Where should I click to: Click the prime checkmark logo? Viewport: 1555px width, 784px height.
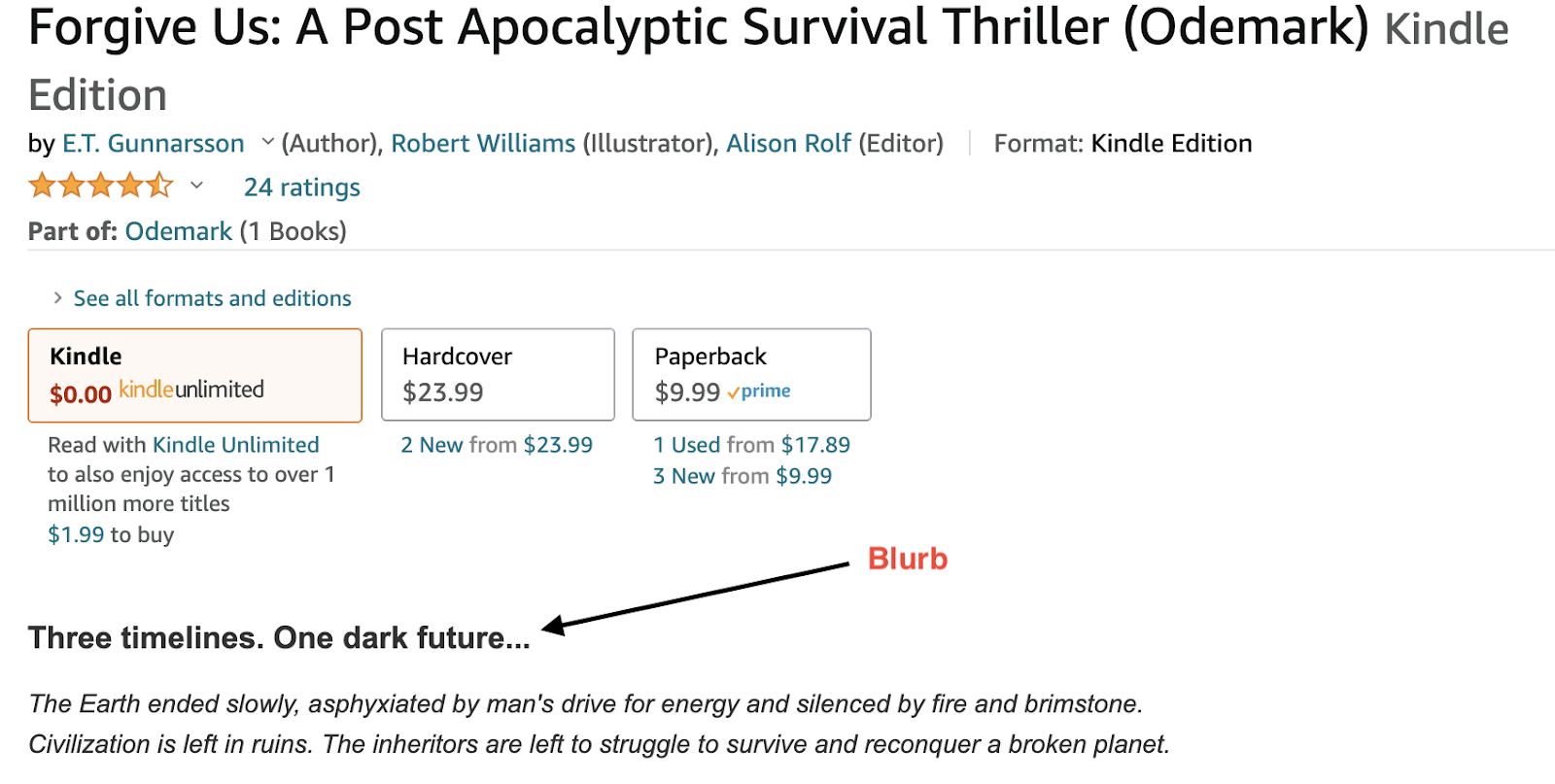point(758,392)
